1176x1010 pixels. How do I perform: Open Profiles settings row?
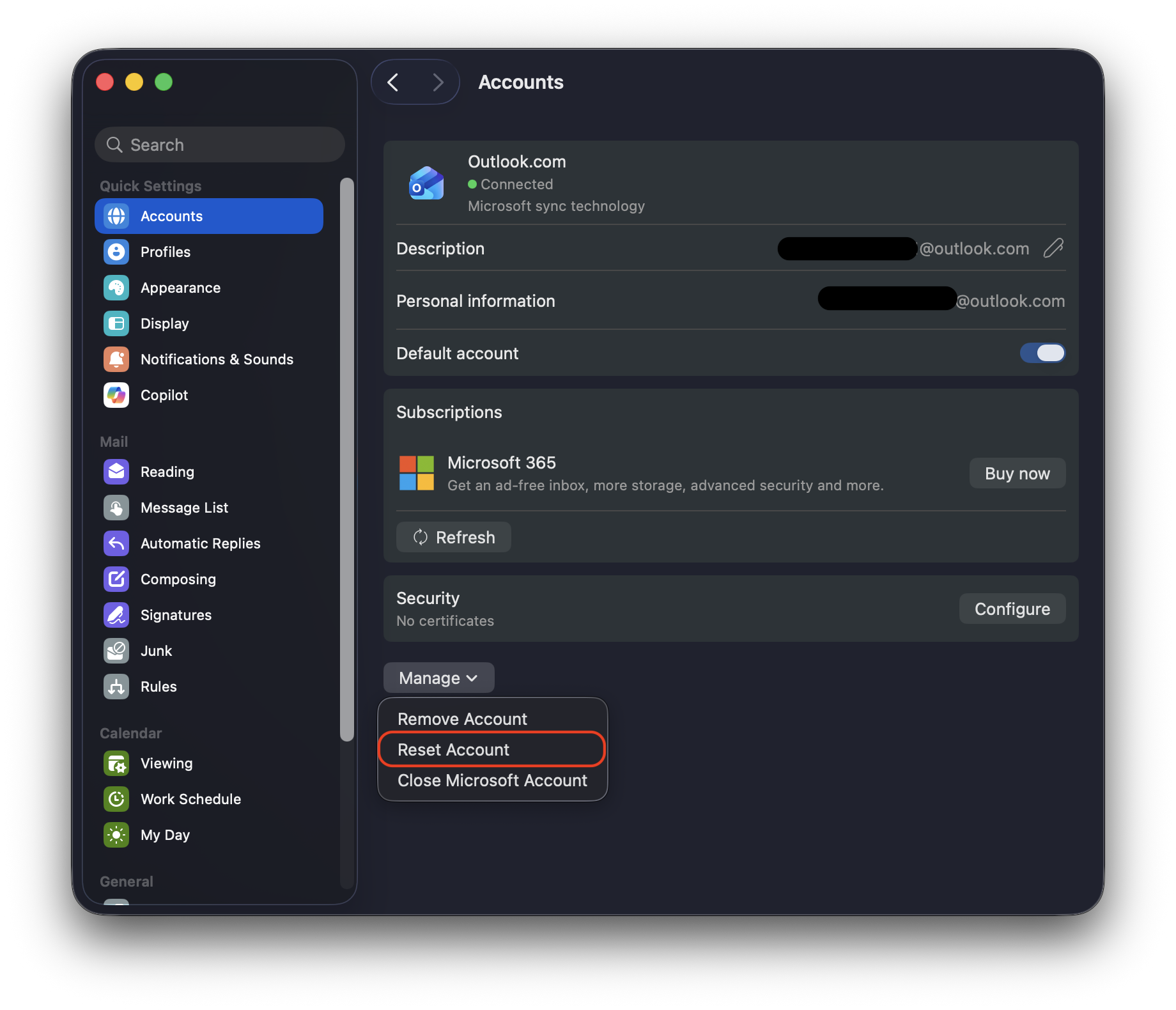[209, 252]
